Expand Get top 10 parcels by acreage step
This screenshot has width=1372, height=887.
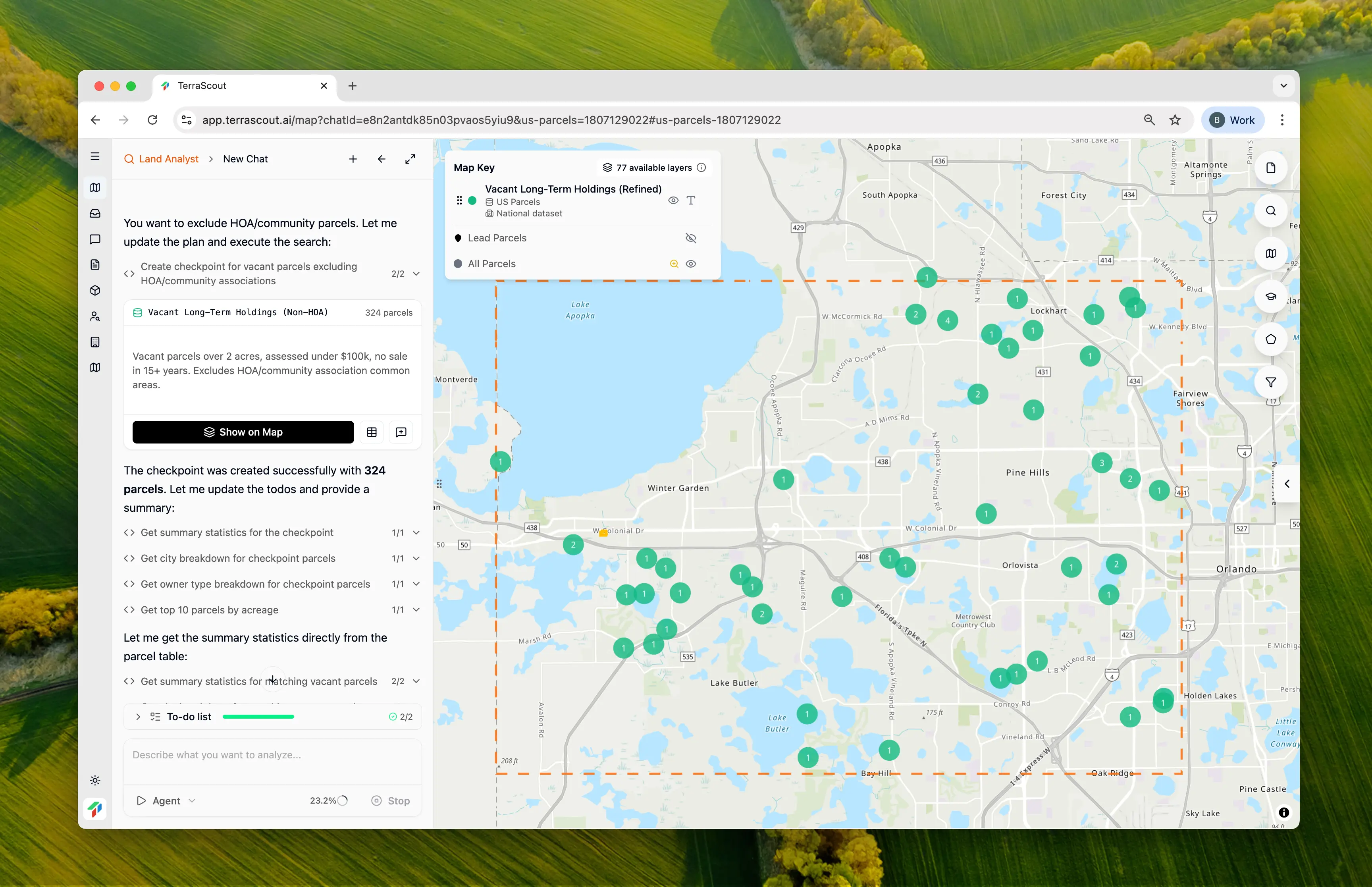[x=416, y=610]
